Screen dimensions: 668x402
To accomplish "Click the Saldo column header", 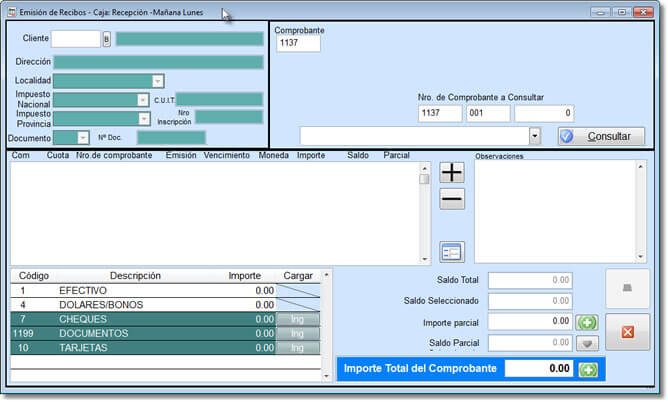I will 357,155.
